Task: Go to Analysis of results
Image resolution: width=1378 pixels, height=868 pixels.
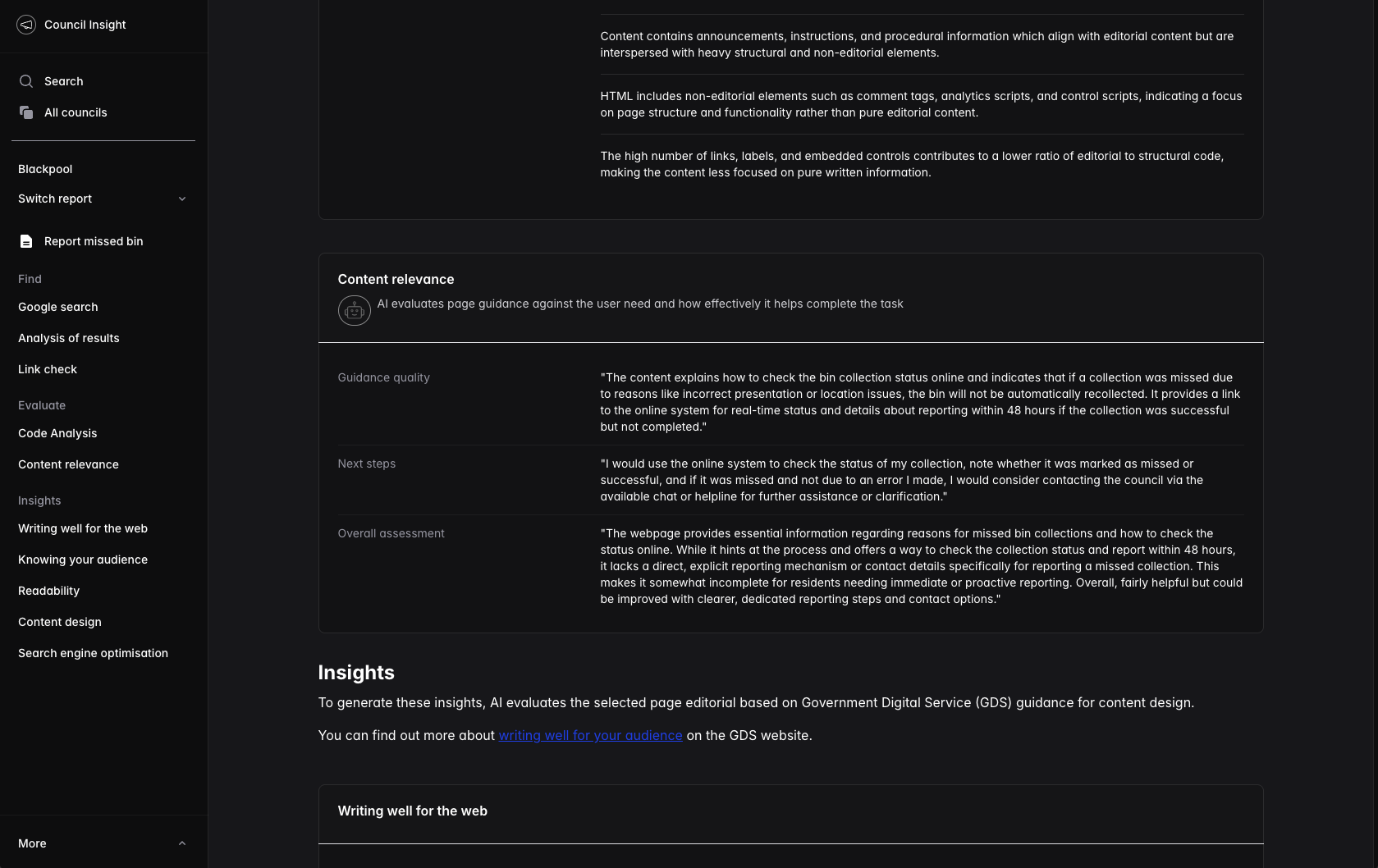Action: (69, 338)
